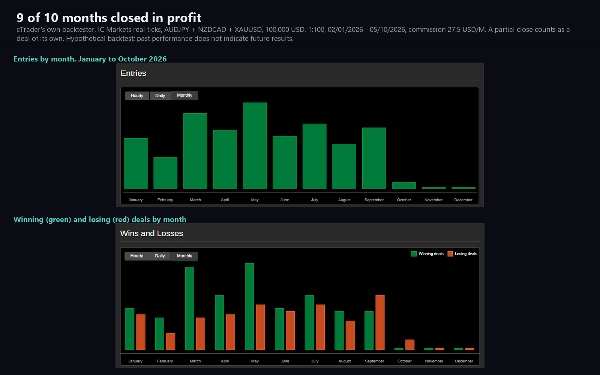This screenshot has height=375, width=600.
Task: Click the green Winning deals legend swatch
Action: pos(414,254)
